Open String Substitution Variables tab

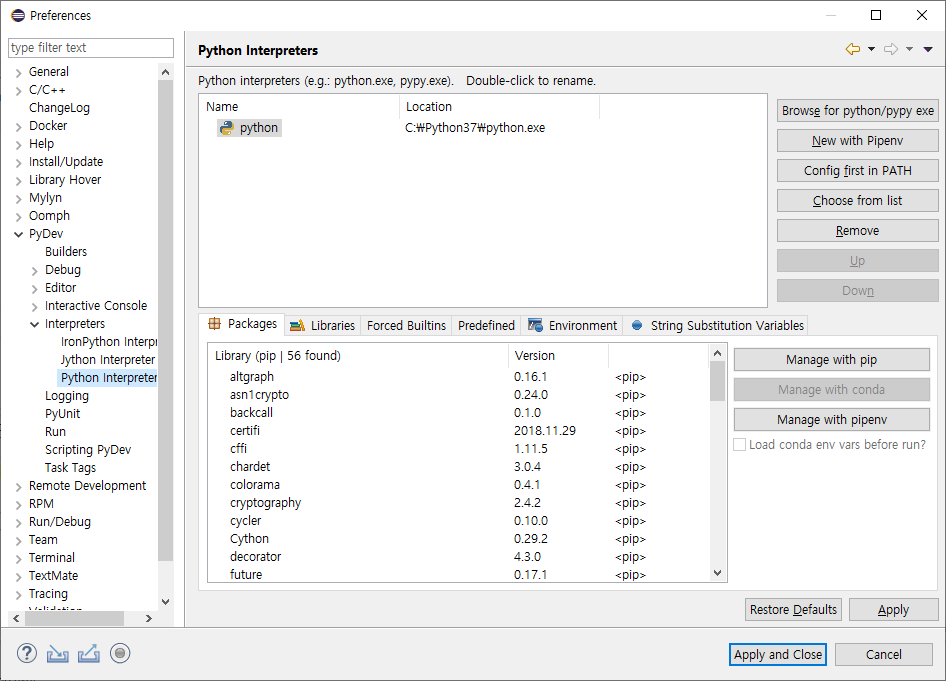click(x=717, y=326)
